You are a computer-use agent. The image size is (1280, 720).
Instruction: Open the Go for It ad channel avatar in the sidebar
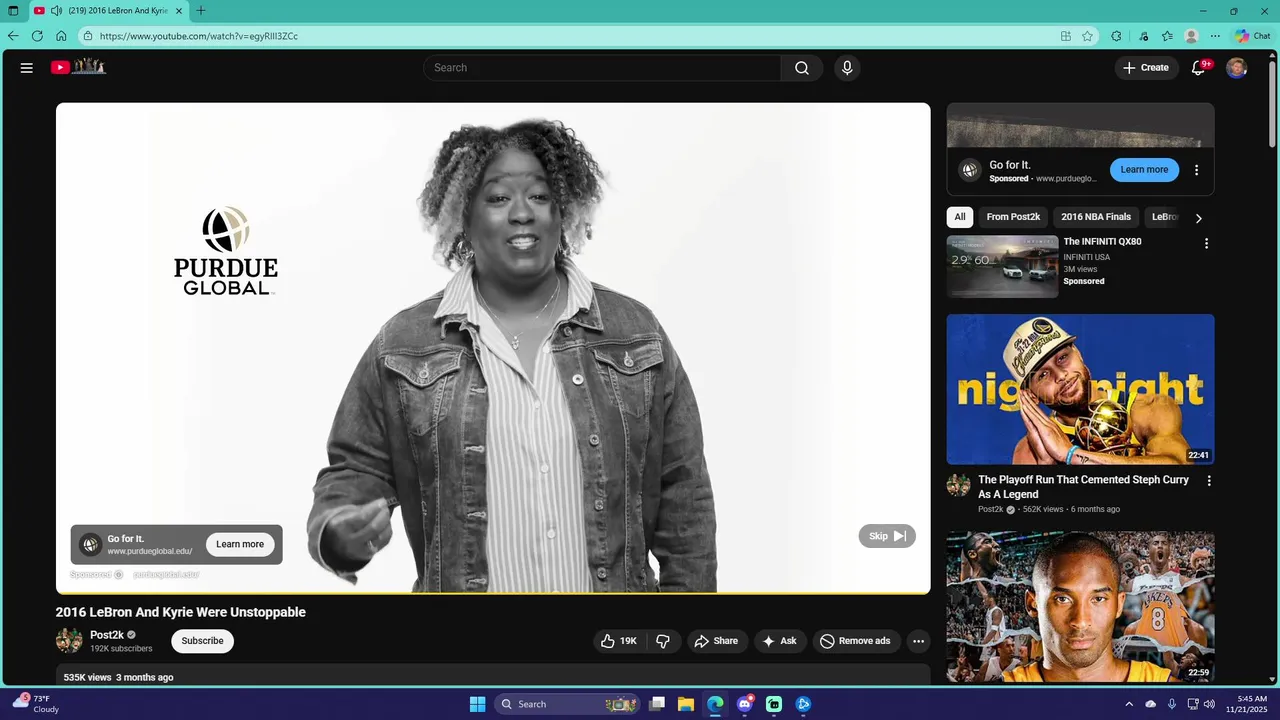(970, 170)
